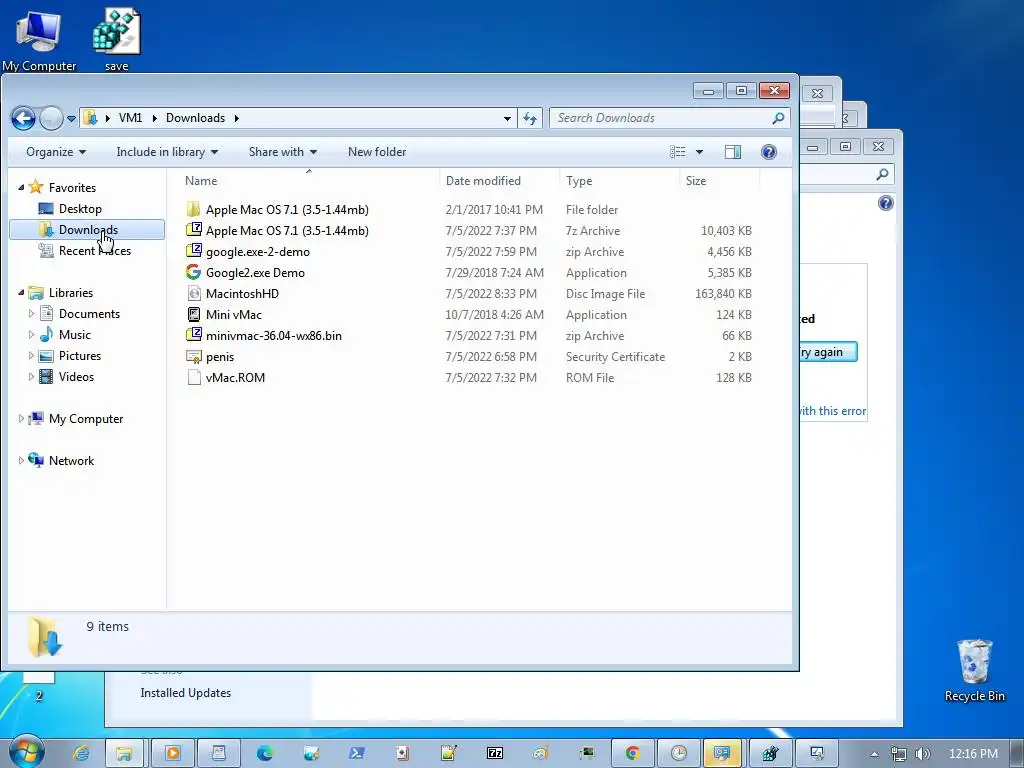The width and height of the screenshot is (1024, 768).
Task: Click the New folder button
Action: pos(377,152)
